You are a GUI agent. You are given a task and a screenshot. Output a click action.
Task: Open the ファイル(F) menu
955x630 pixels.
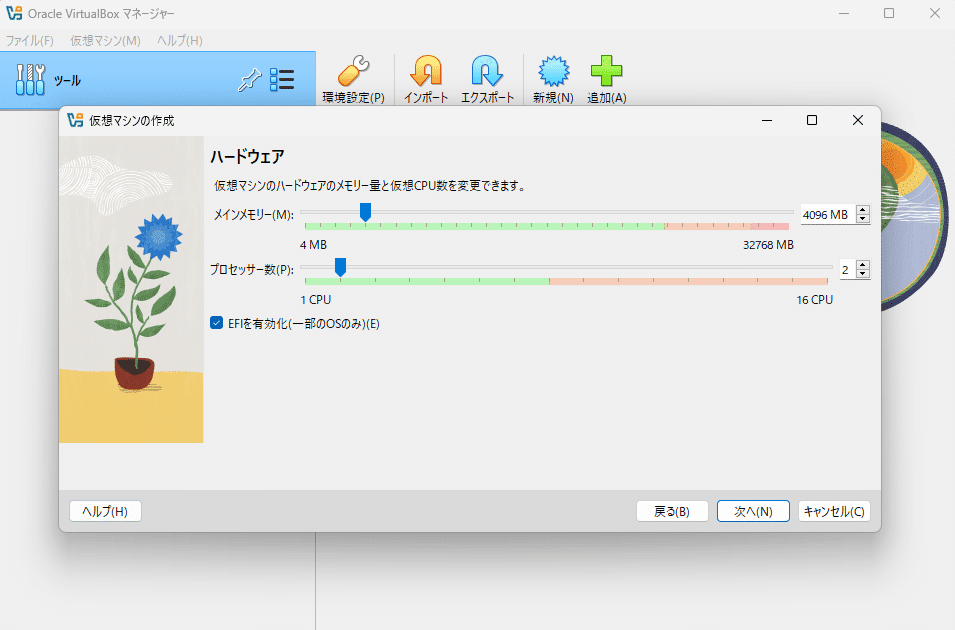(30, 40)
